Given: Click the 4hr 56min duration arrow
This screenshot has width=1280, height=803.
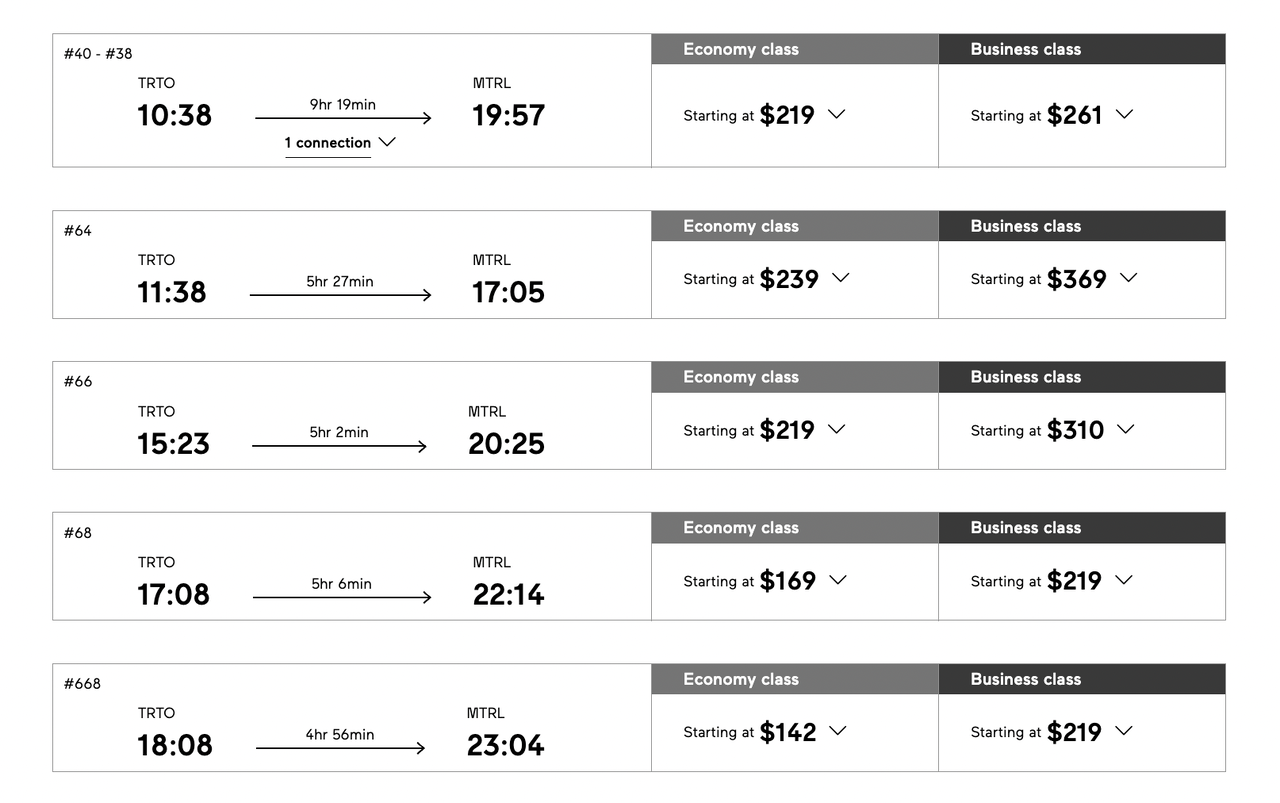Looking at the screenshot, I should coord(341,748).
